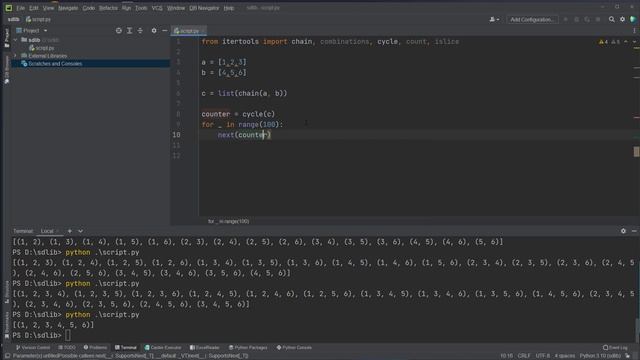Open Python Packages tool window
The image size is (640, 360).
pos(248,348)
